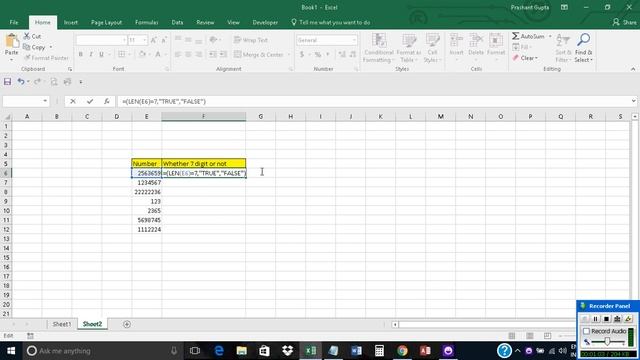Open the General number format dropdown
Image resolution: width=640 pixels, height=360 pixels.
click(x=353, y=40)
